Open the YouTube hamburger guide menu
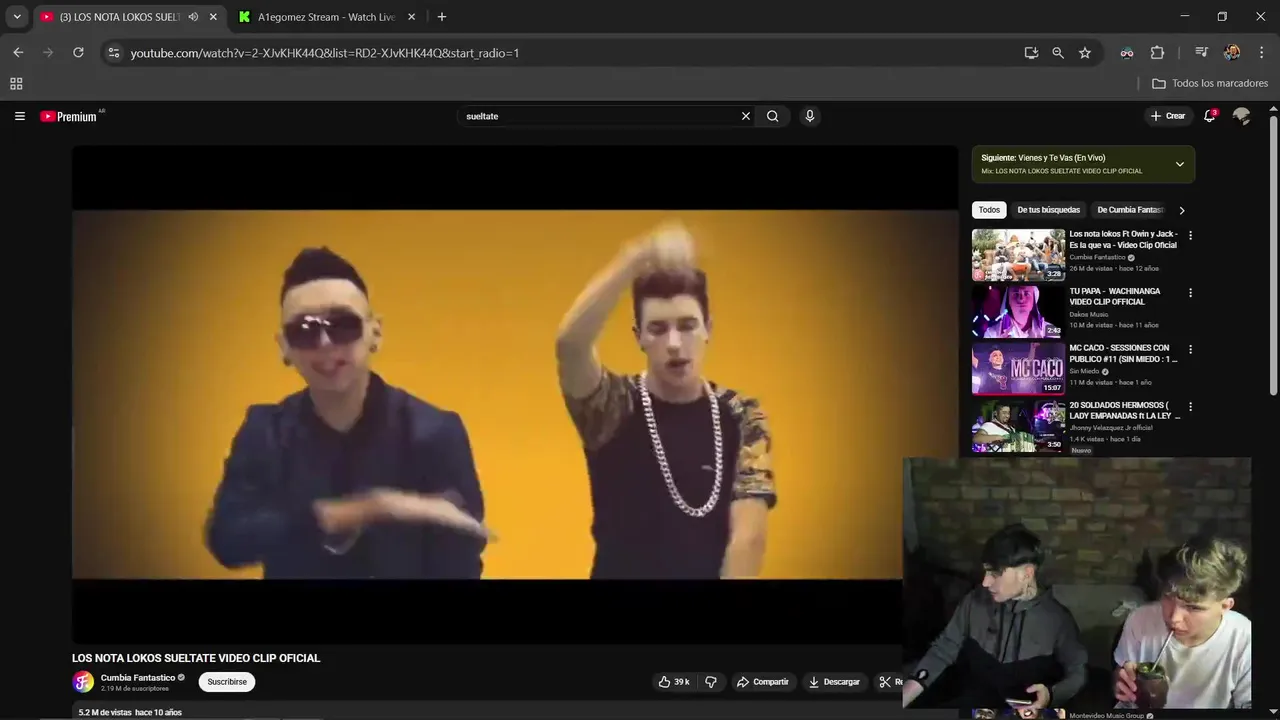The width and height of the screenshot is (1280, 720). [19, 116]
